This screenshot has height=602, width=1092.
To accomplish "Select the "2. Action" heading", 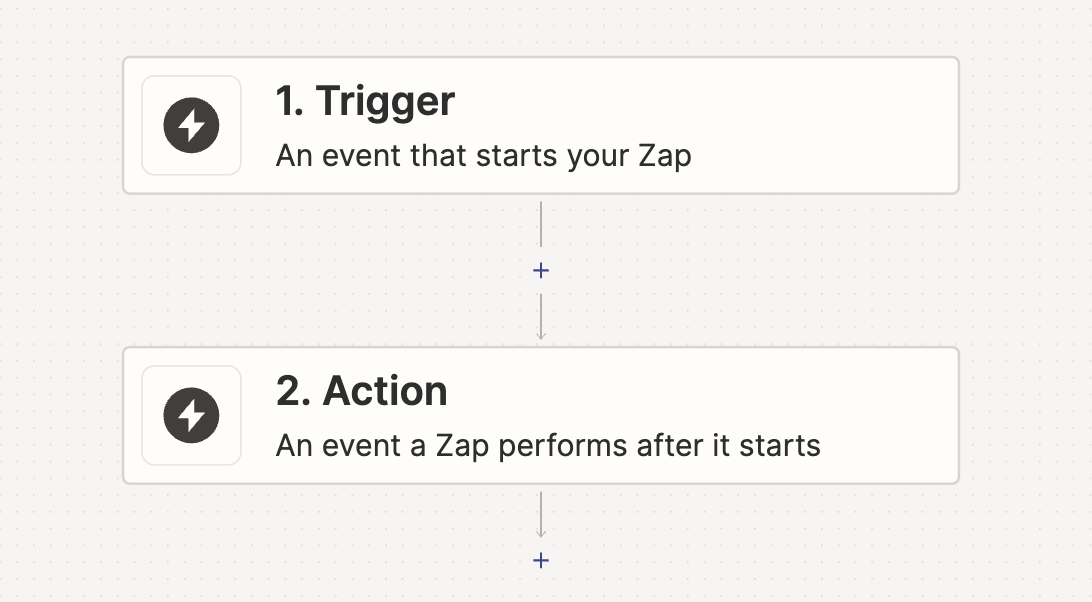I will pos(361,391).
